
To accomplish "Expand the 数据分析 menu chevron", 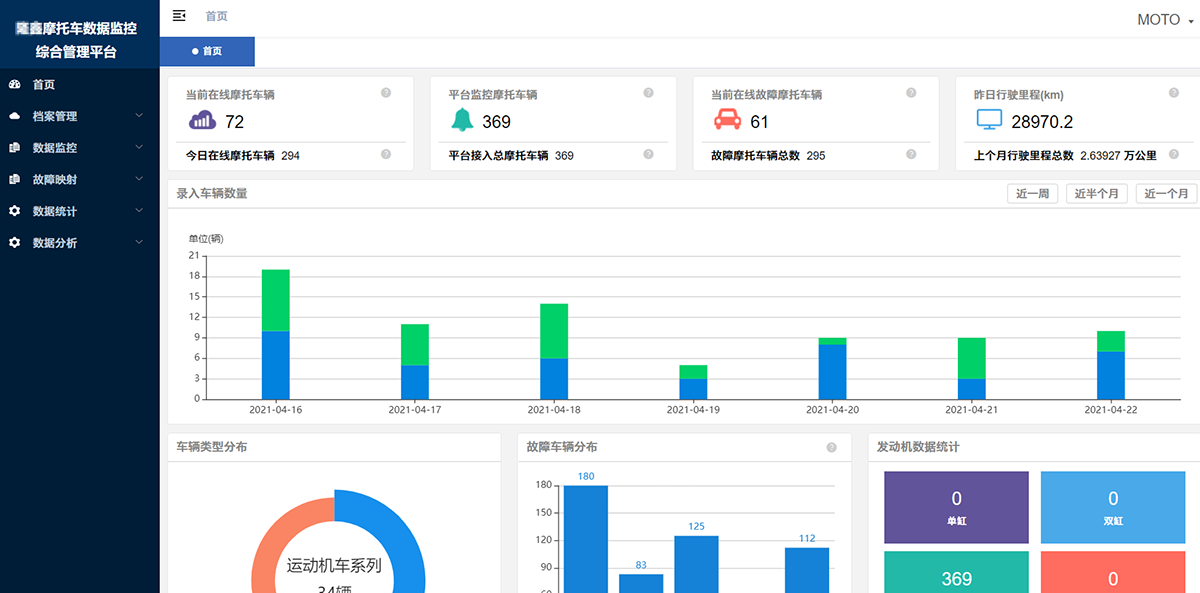I will (139, 243).
